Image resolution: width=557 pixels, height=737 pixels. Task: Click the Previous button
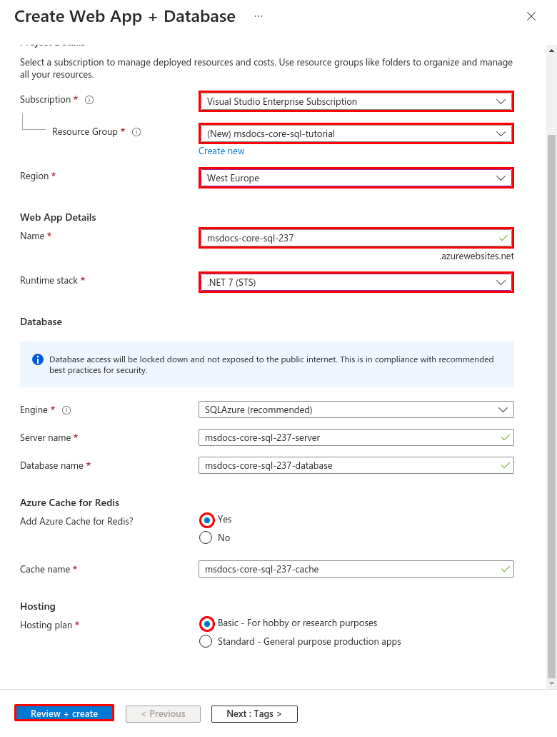click(163, 713)
